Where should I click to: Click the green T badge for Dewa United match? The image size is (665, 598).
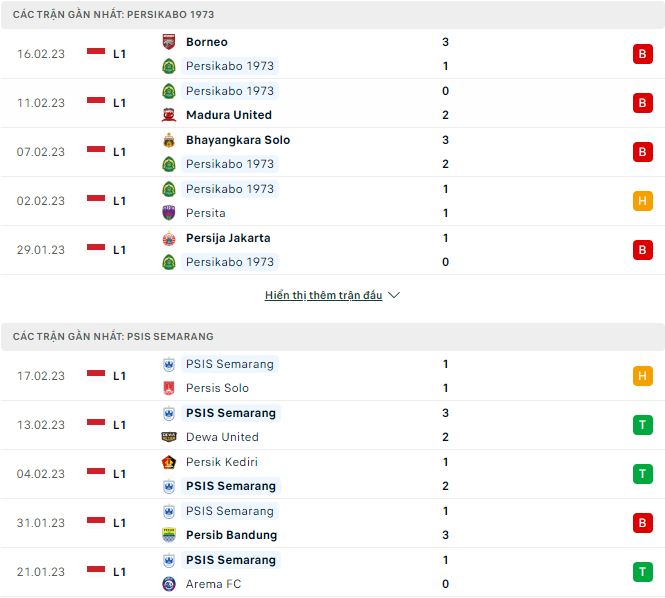click(642, 425)
